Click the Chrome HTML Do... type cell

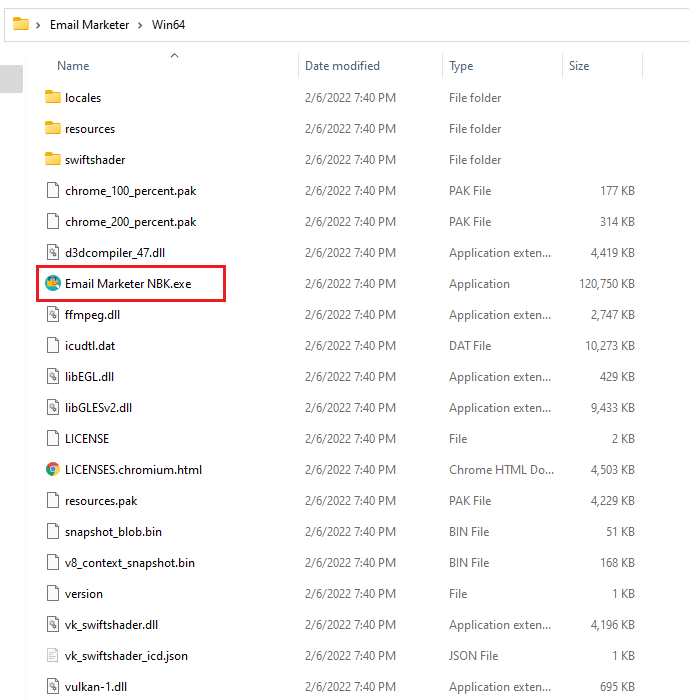(x=501, y=470)
